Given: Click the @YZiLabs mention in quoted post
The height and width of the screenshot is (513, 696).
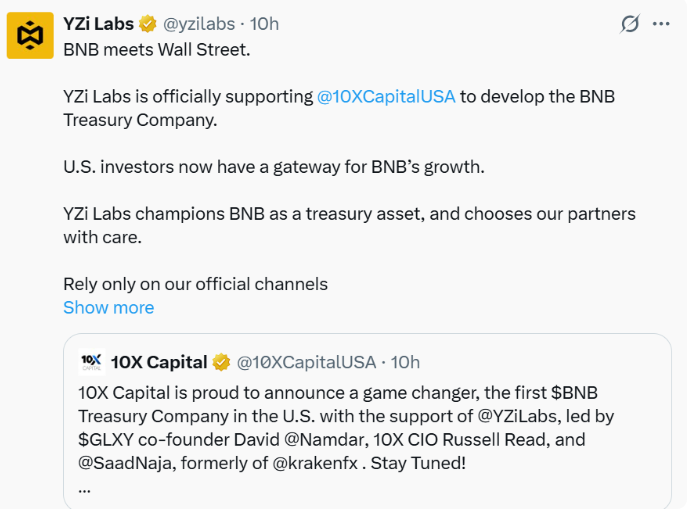Looking at the screenshot, I should tap(517, 416).
